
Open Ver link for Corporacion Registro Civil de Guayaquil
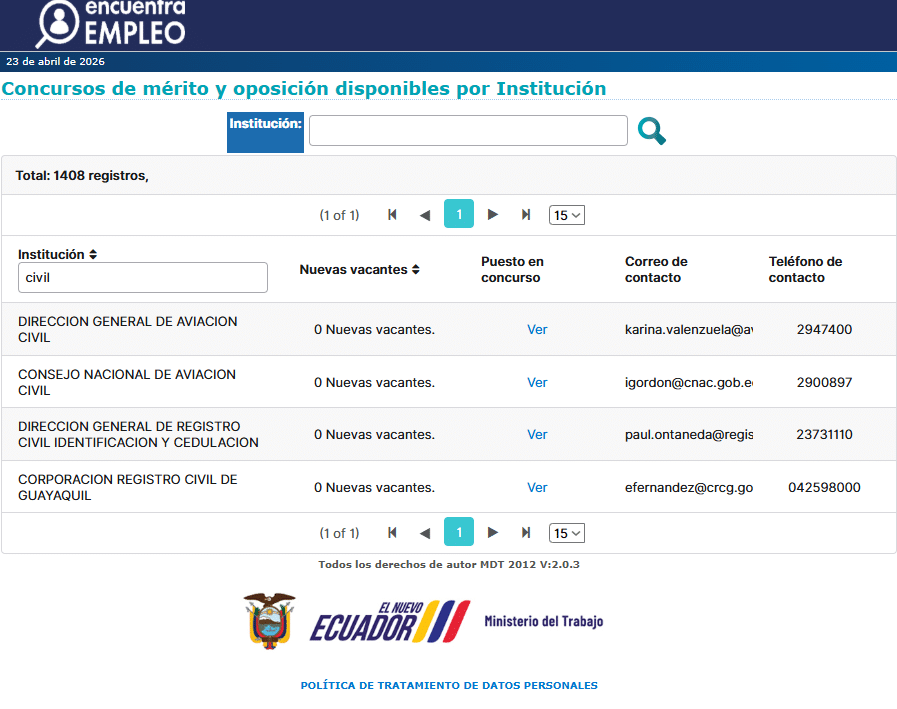click(537, 488)
